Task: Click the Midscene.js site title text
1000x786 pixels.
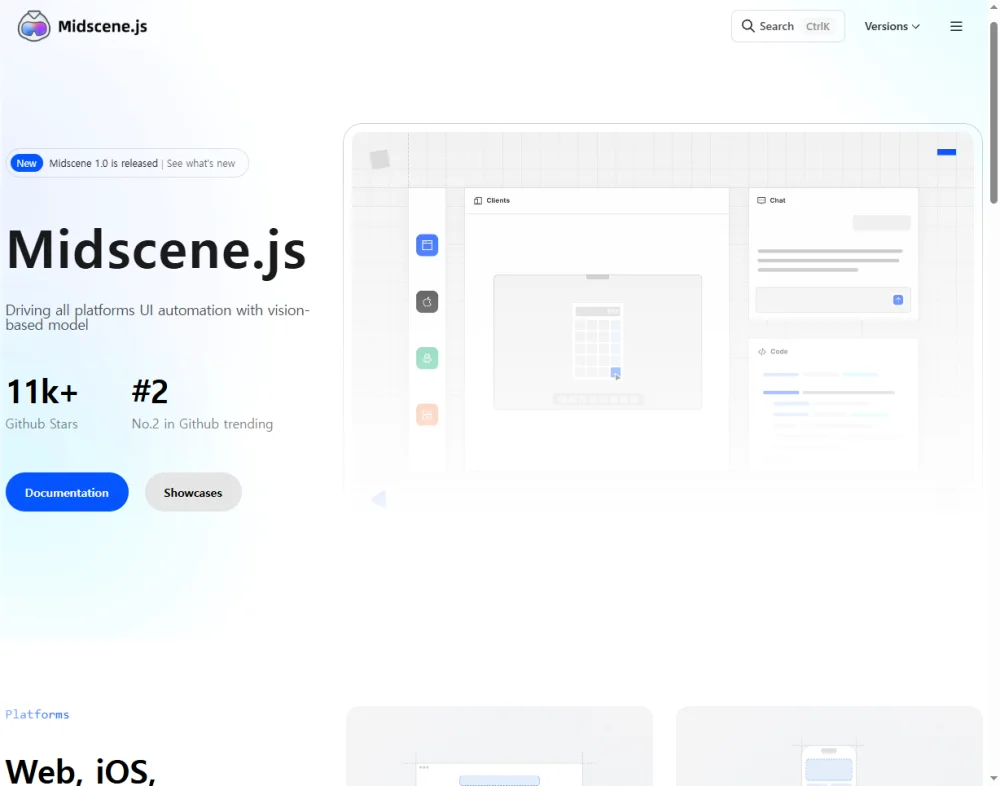Action: click(x=103, y=26)
